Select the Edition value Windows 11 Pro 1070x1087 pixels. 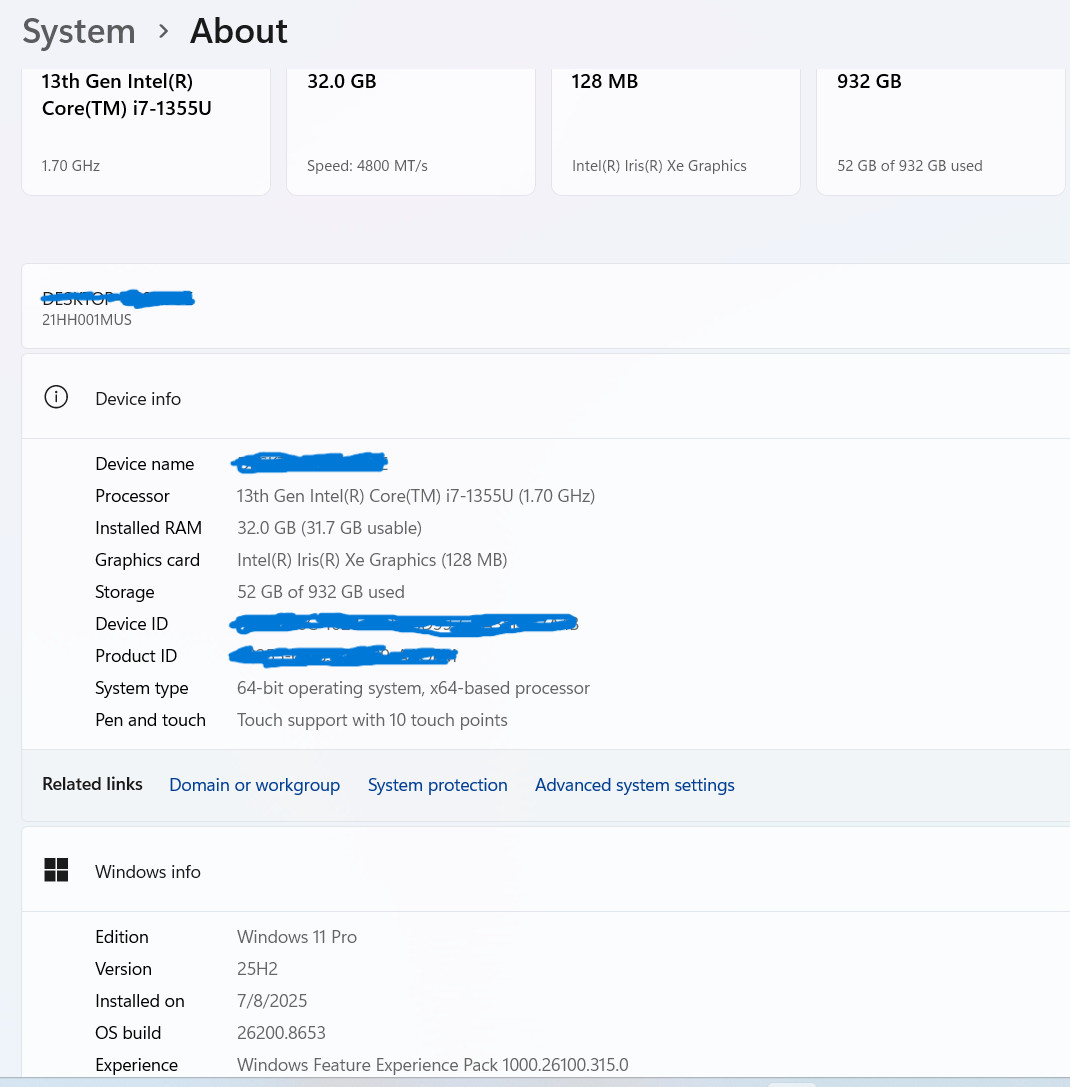tap(297, 937)
